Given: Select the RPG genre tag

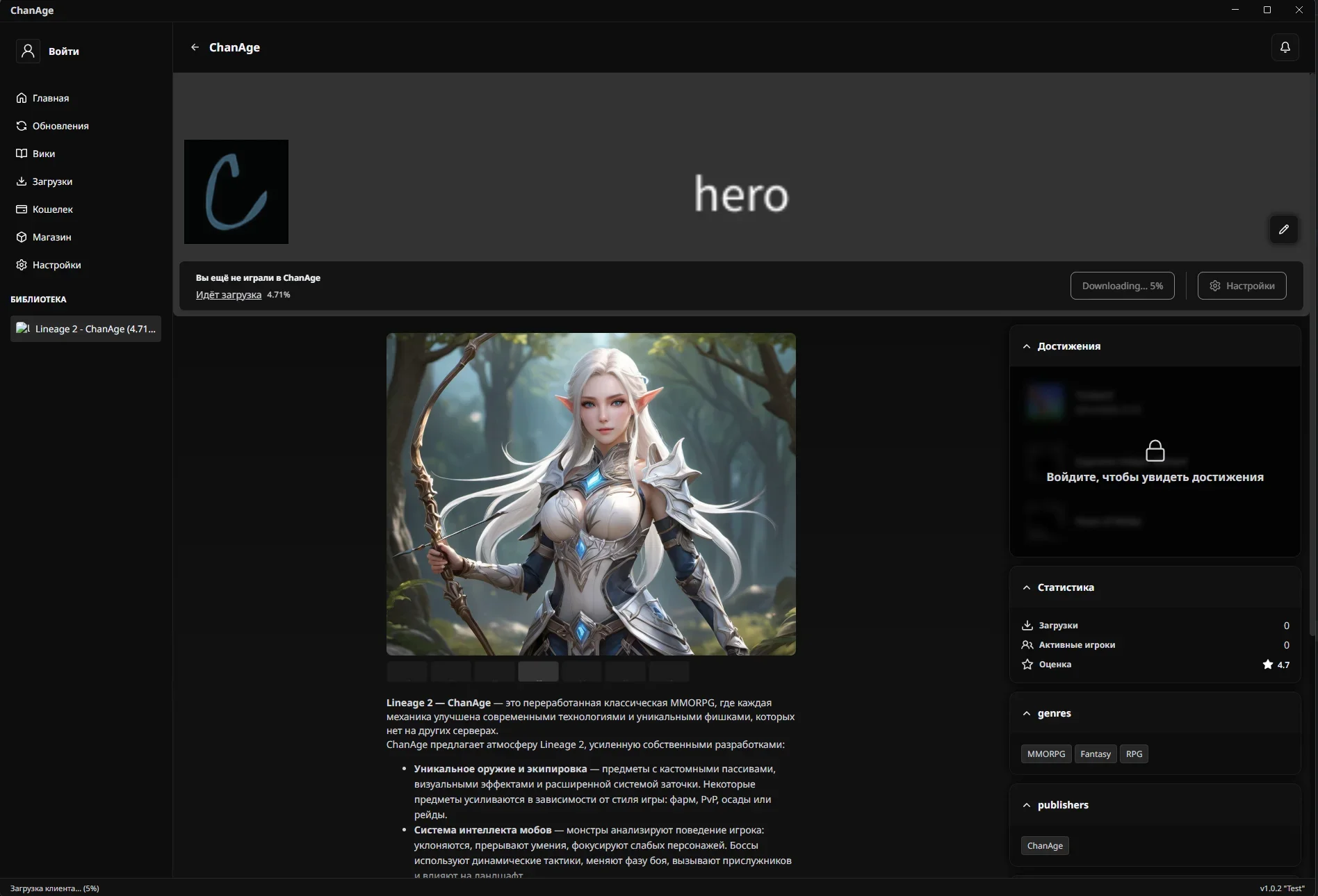Looking at the screenshot, I should (x=1134, y=754).
